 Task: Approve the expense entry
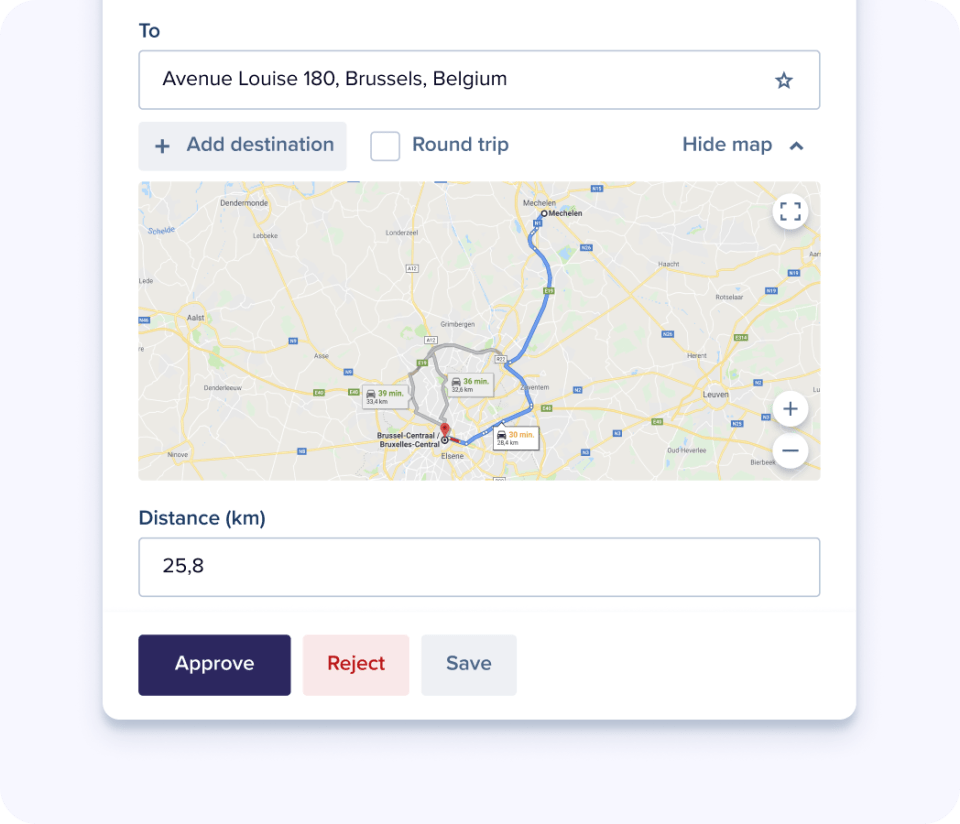214,664
